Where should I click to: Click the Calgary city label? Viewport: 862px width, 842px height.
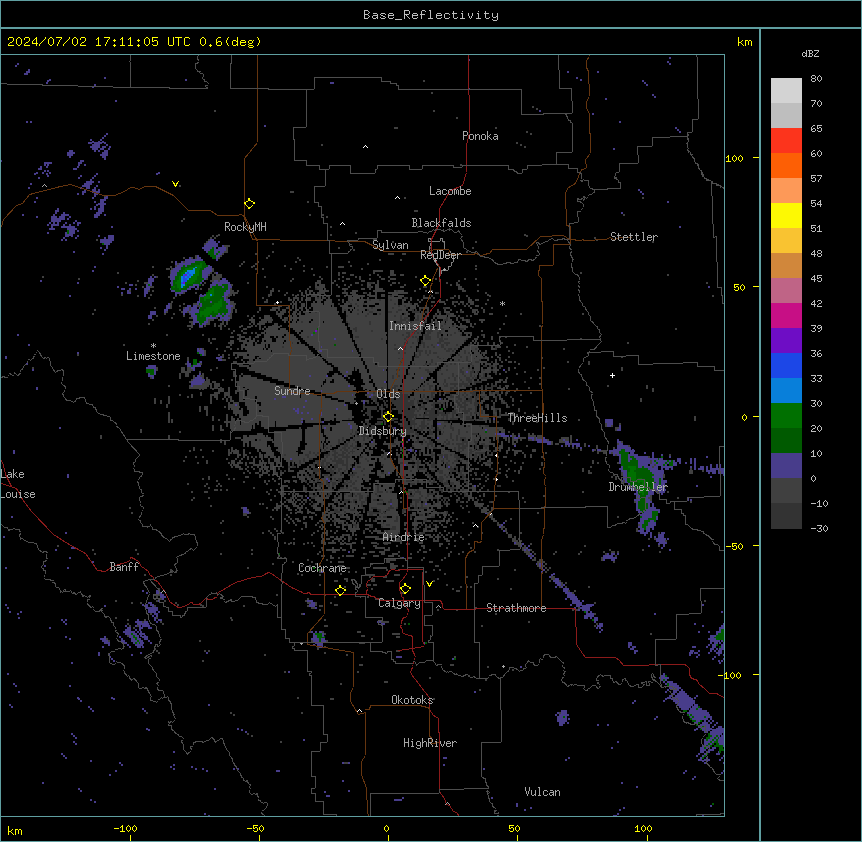(x=399, y=603)
